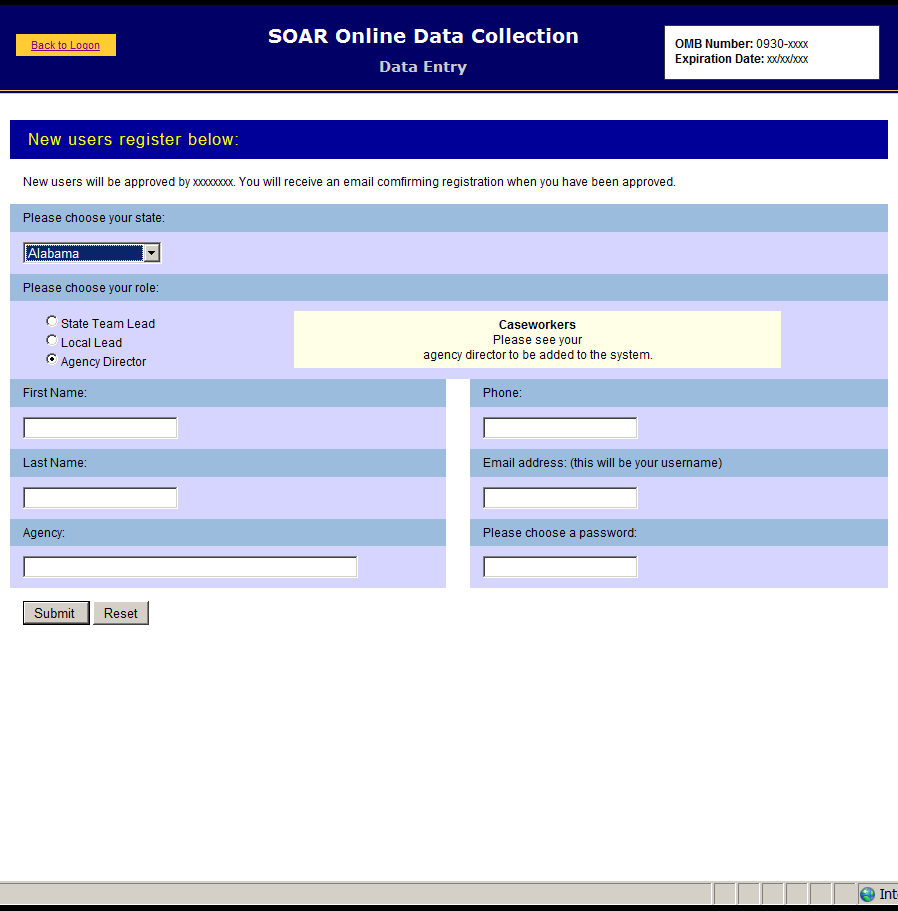Click the Phone input field
The image size is (898, 911).
tap(560, 428)
